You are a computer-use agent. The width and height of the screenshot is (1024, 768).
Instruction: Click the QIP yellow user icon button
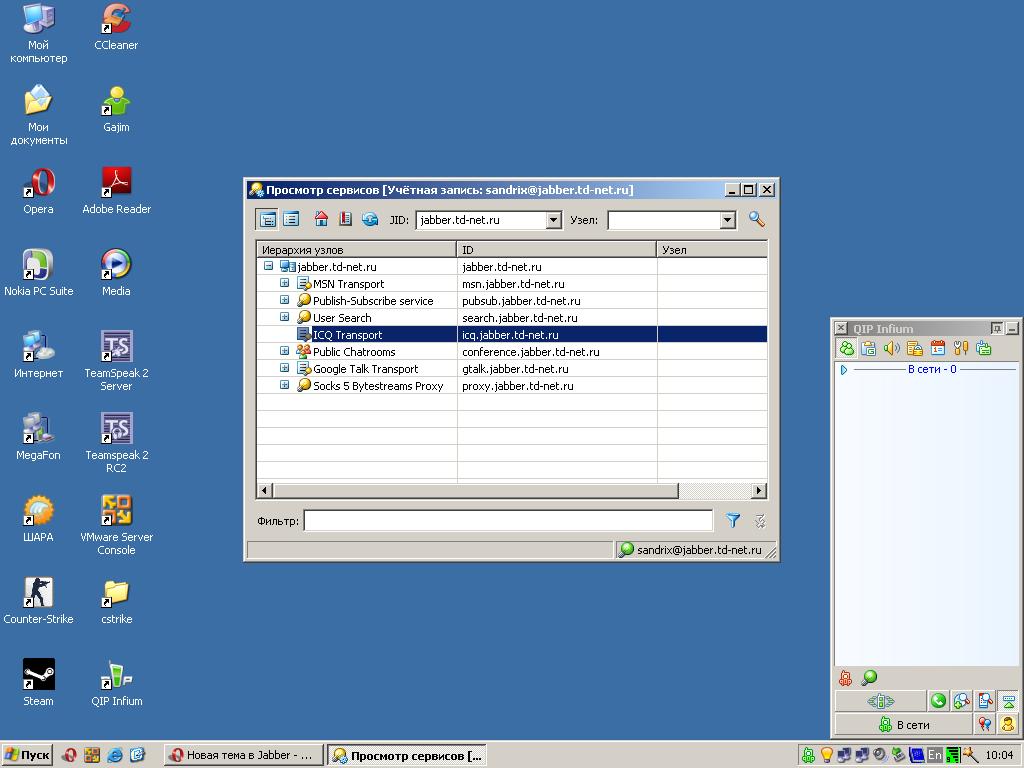[1008, 724]
